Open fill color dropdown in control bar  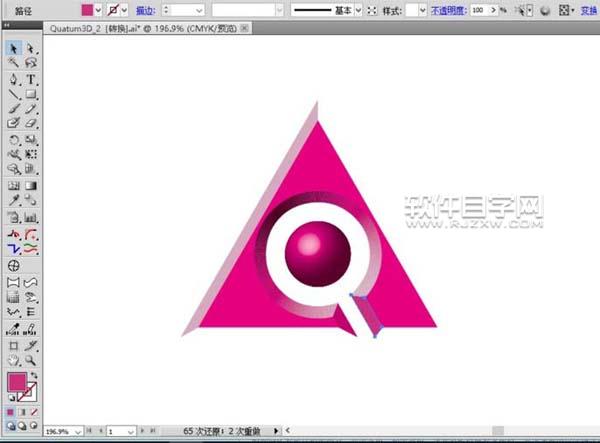98,10
